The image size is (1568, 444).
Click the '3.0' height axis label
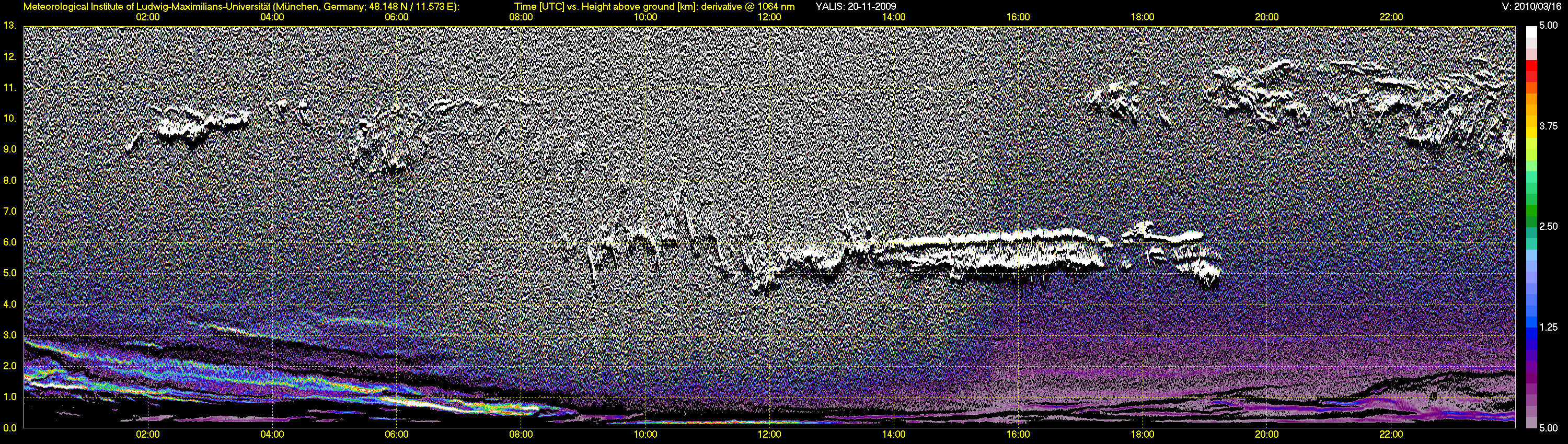[10, 335]
